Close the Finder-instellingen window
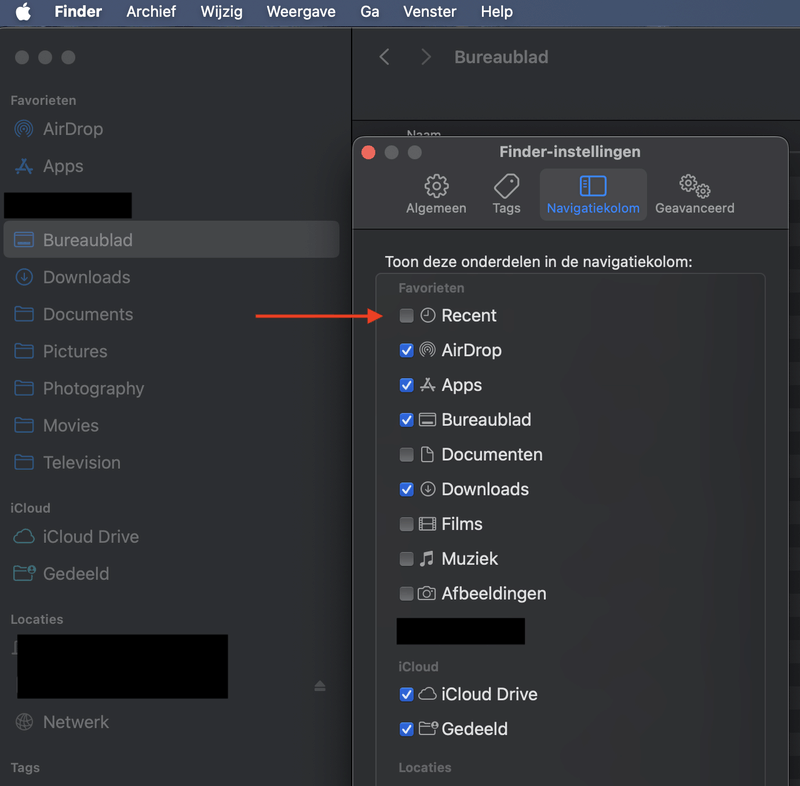Image resolution: width=800 pixels, height=786 pixels. [368, 153]
